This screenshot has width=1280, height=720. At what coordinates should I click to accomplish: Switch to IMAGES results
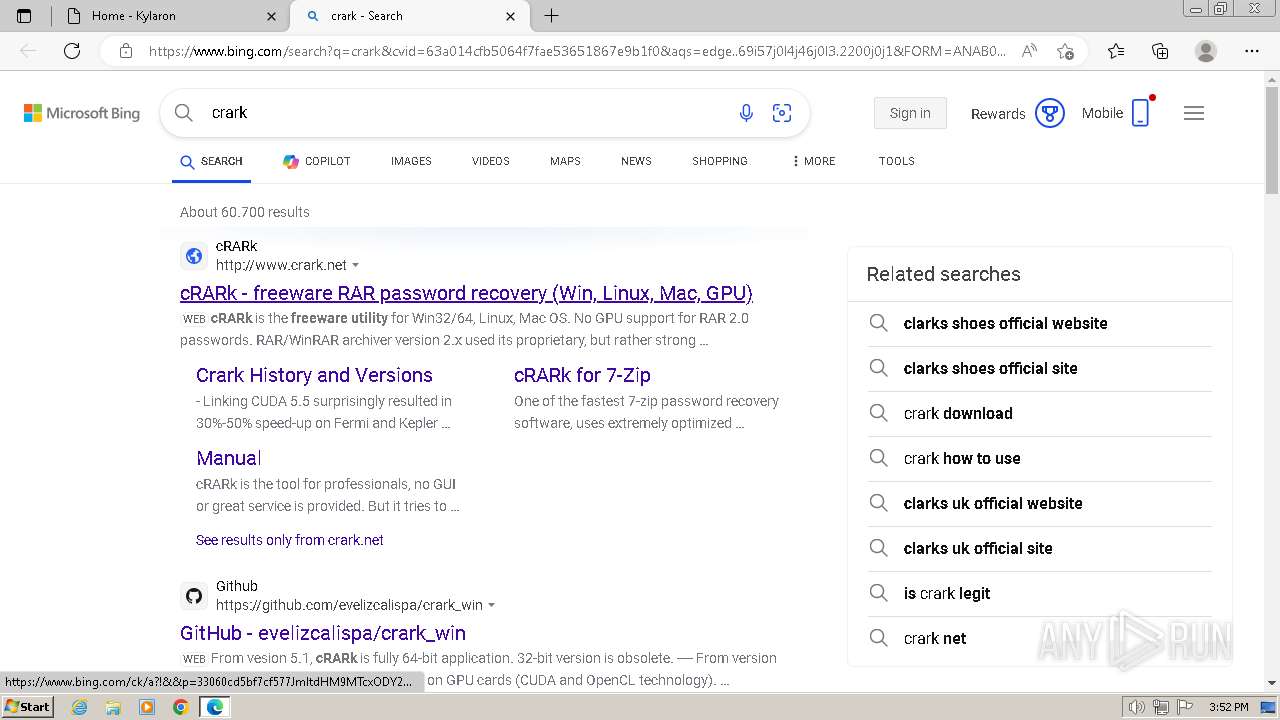pyautogui.click(x=411, y=161)
